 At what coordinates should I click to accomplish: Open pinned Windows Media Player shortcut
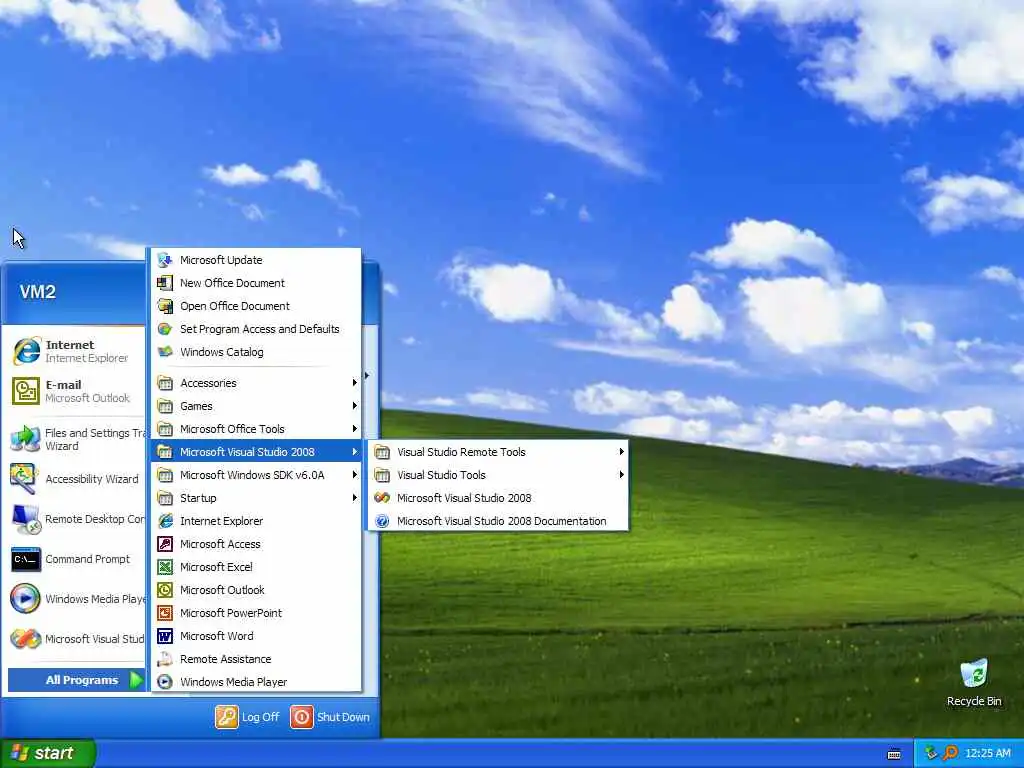coord(77,599)
